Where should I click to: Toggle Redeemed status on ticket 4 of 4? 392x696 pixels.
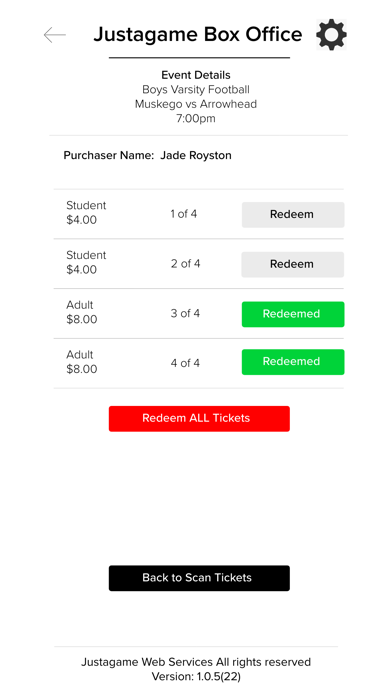(x=293, y=362)
